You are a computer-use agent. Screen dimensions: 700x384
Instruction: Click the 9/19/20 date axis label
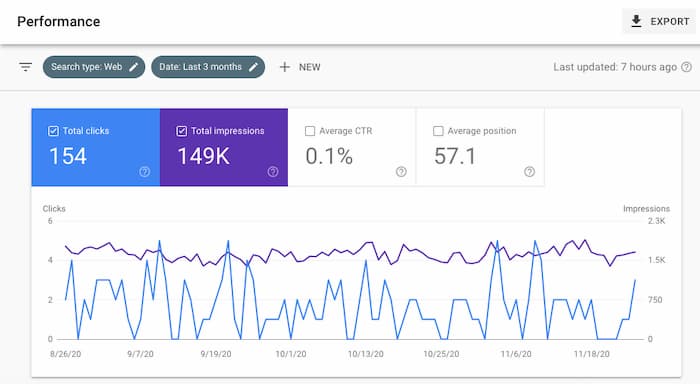pos(216,354)
